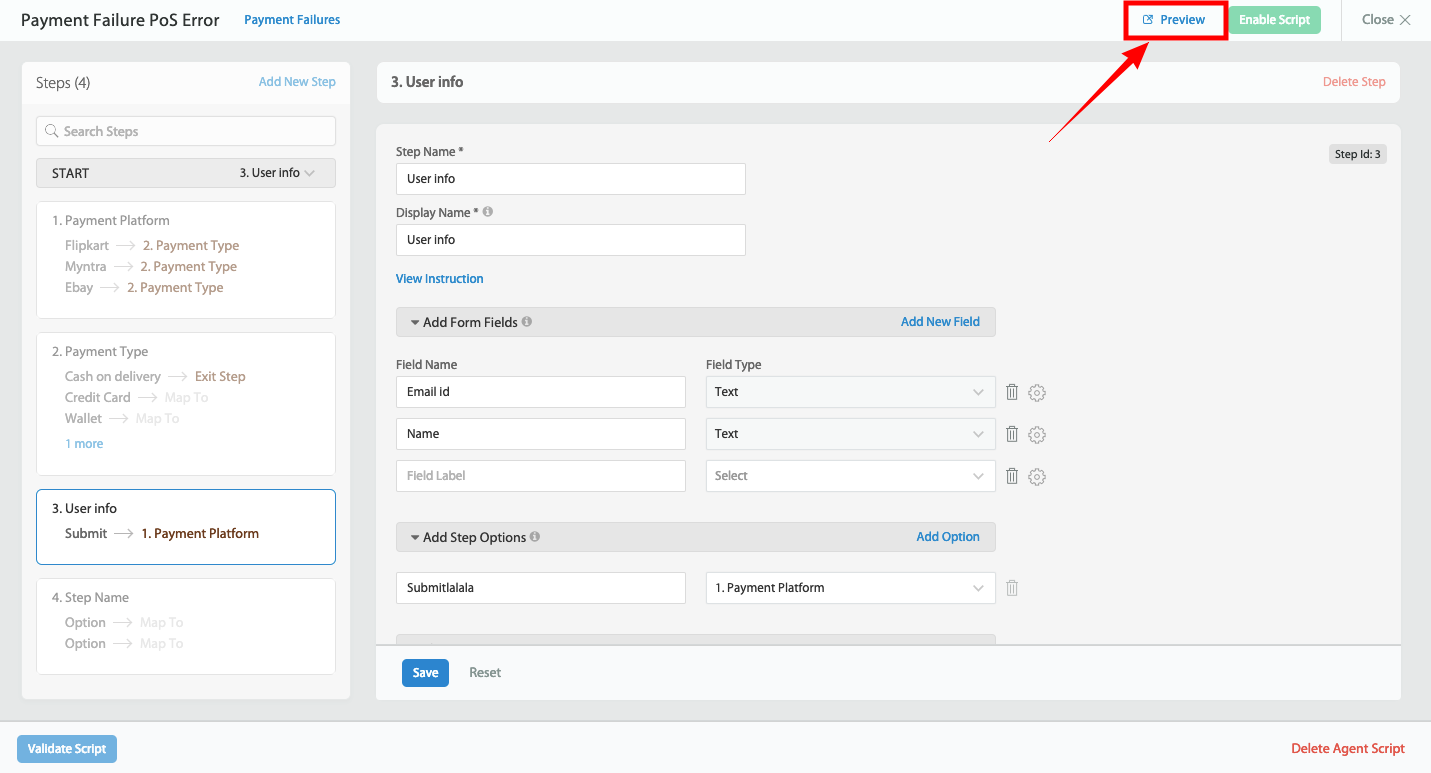Click the info icon next to Display Name
The image size is (1431, 773).
coord(487,211)
